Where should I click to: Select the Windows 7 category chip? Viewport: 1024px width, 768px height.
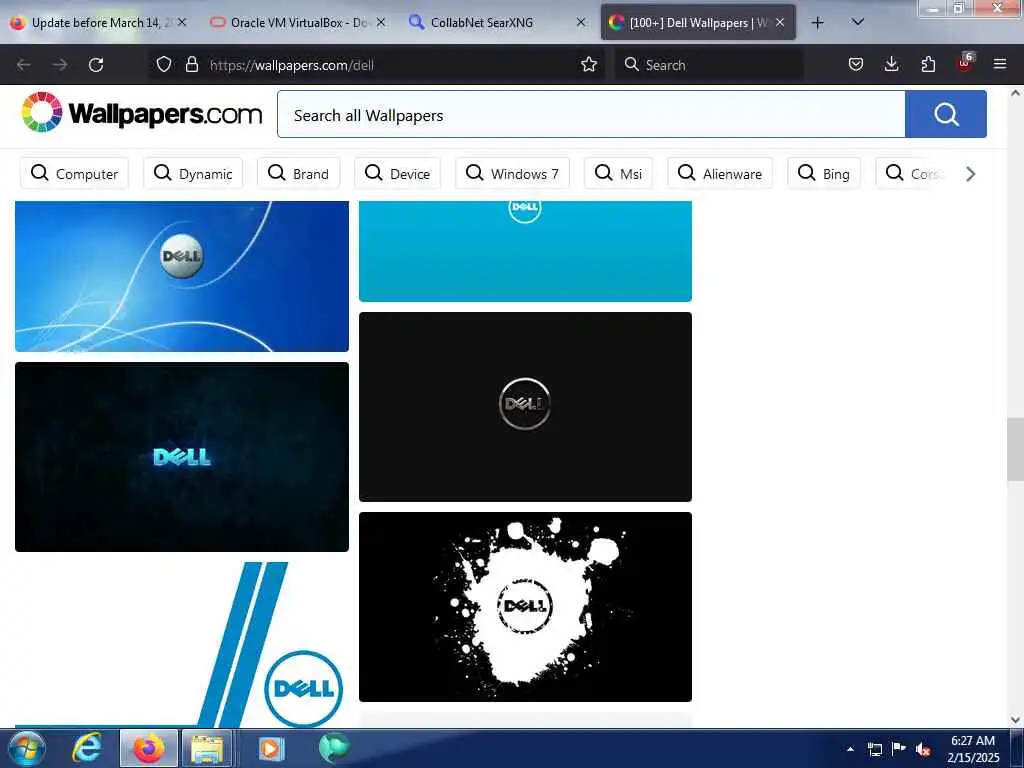point(512,173)
